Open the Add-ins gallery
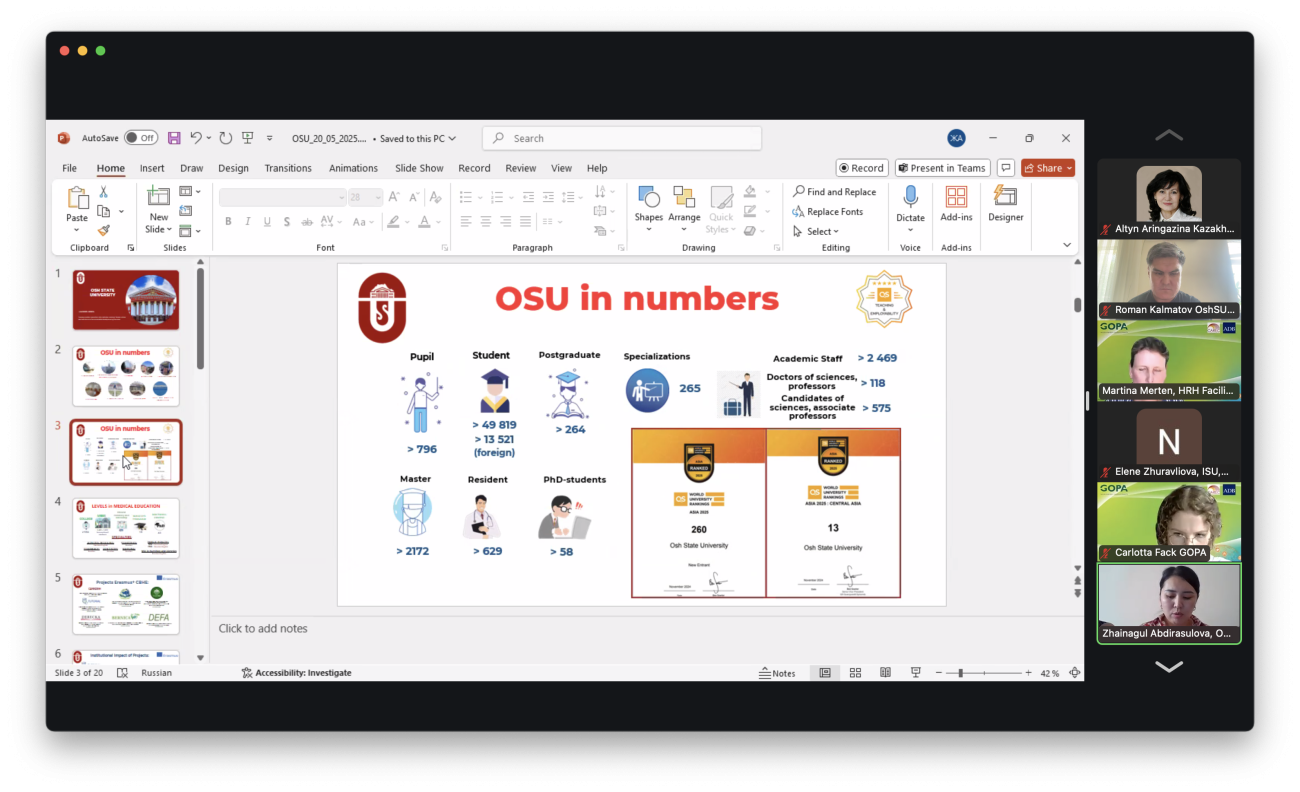1300x792 pixels. coord(956,204)
